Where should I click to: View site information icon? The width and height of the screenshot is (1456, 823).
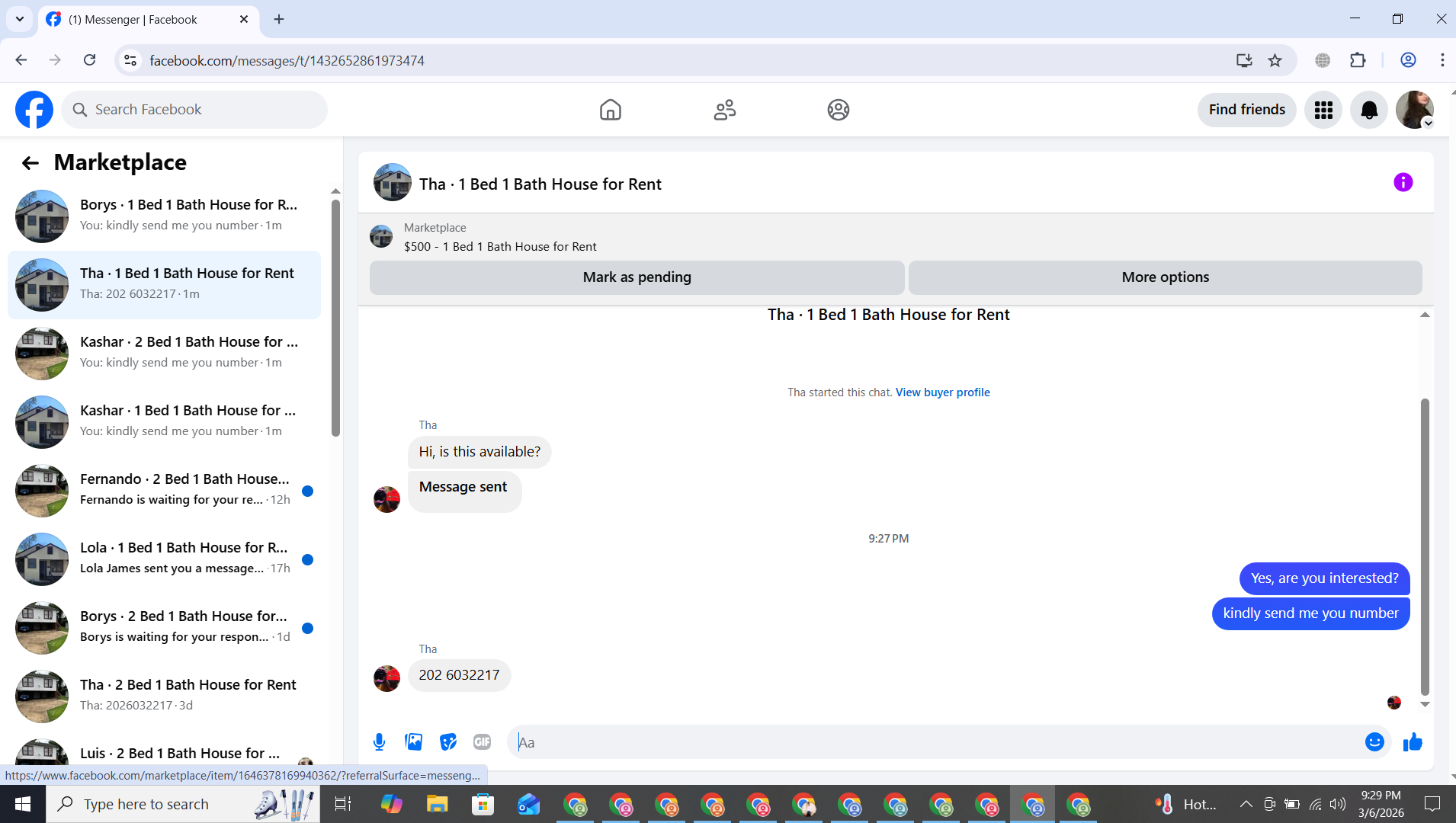(x=130, y=60)
